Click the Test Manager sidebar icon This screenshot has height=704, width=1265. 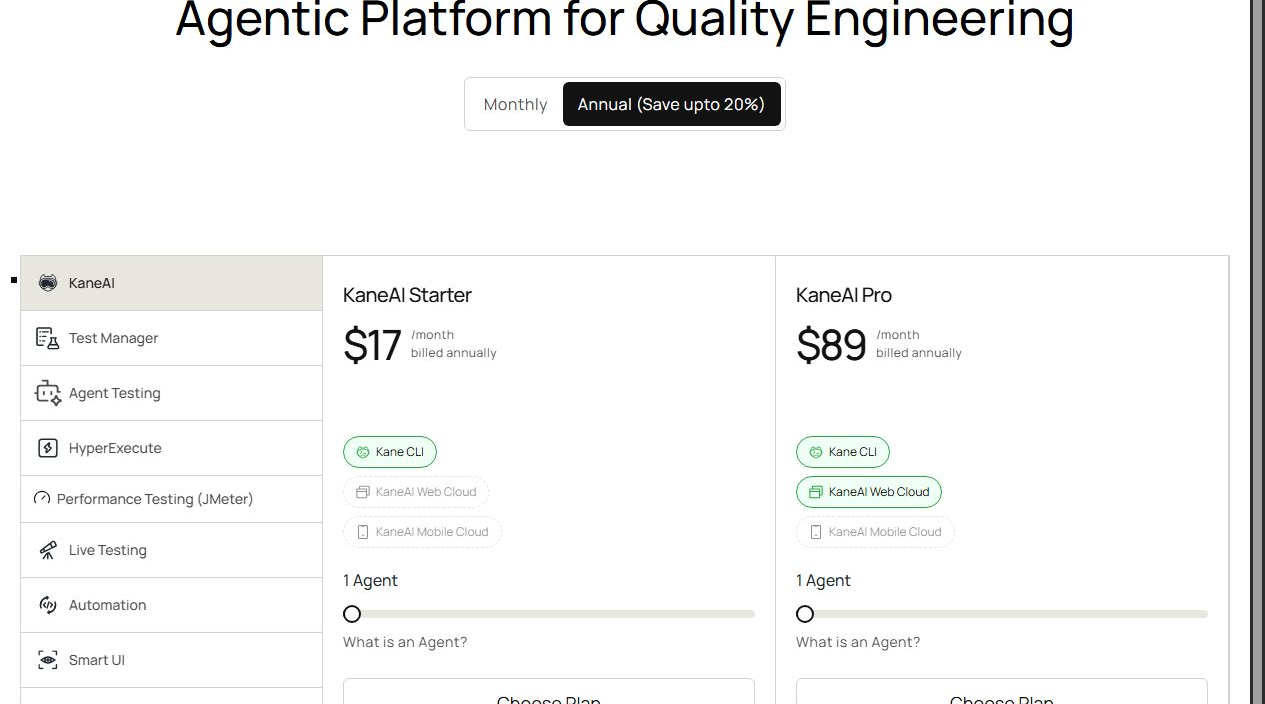[x=48, y=338]
